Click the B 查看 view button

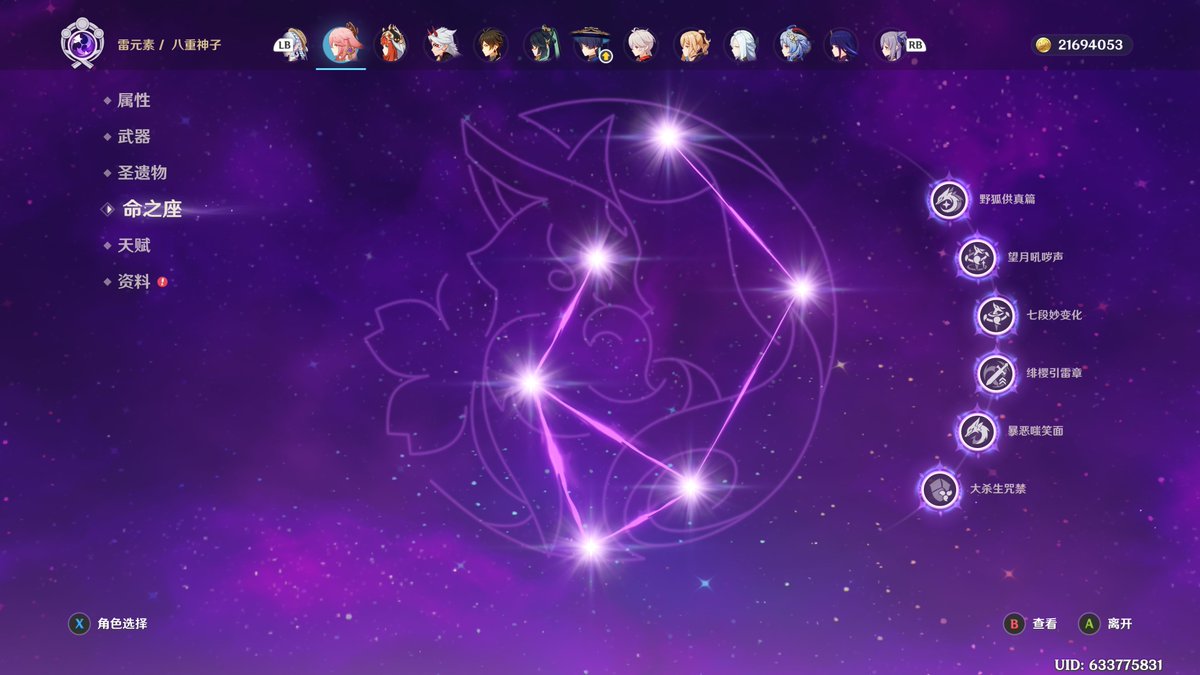[1031, 624]
